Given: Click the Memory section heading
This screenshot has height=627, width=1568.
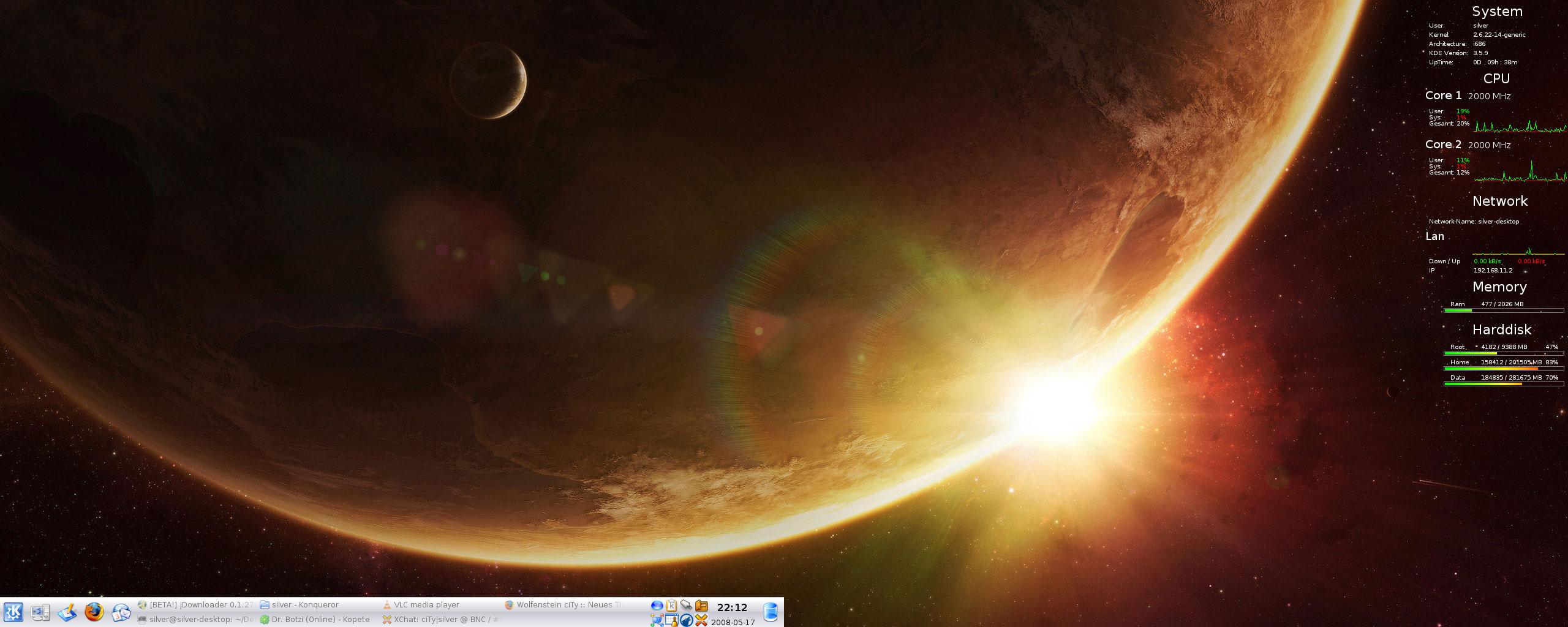Looking at the screenshot, I should pyautogui.click(x=1499, y=287).
